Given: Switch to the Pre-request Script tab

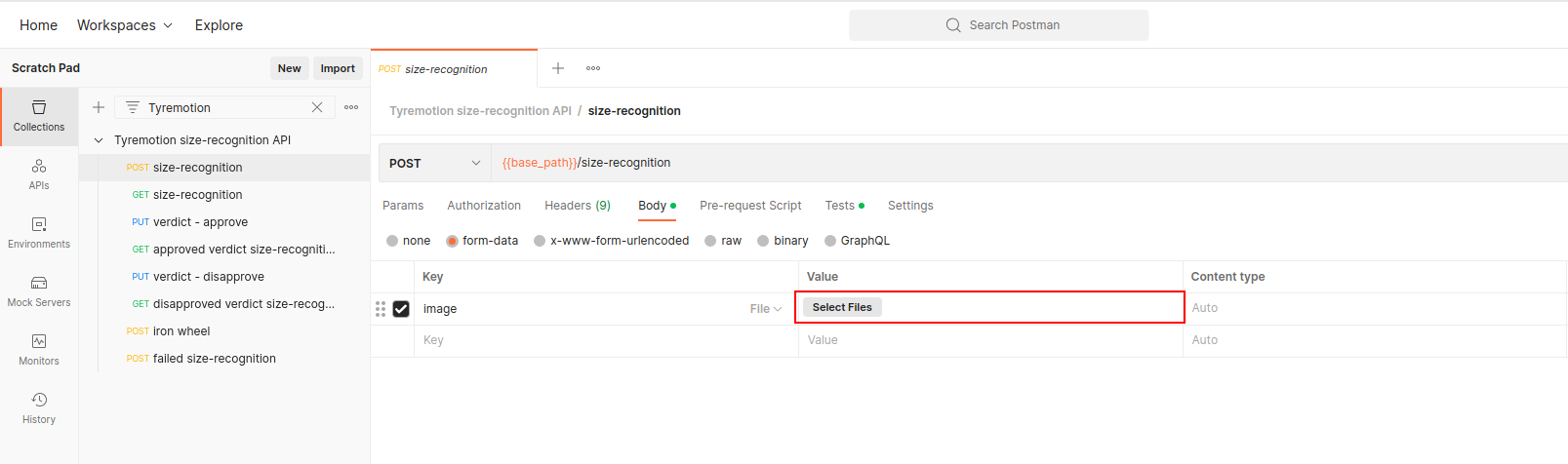Looking at the screenshot, I should [750, 206].
